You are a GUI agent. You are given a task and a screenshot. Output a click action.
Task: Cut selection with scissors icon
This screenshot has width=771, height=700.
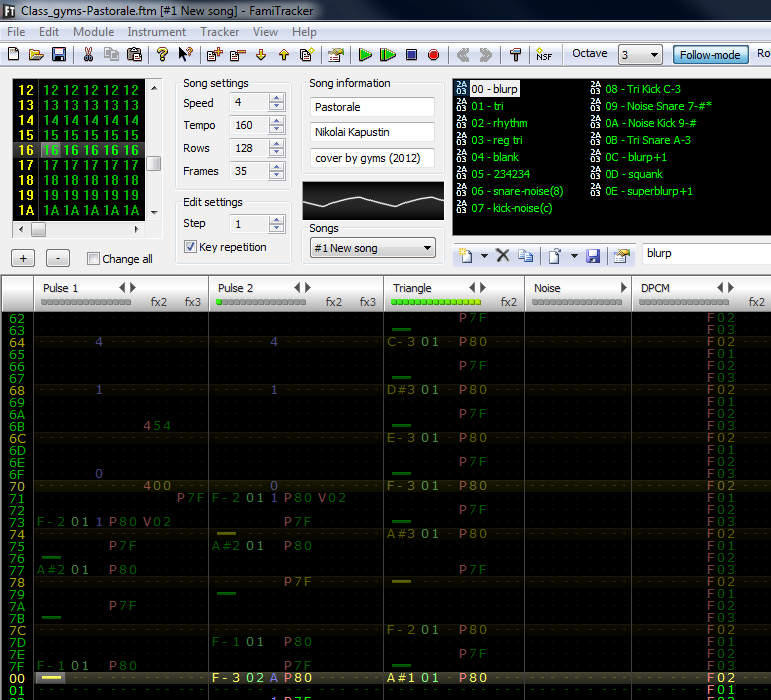coord(89,55)
